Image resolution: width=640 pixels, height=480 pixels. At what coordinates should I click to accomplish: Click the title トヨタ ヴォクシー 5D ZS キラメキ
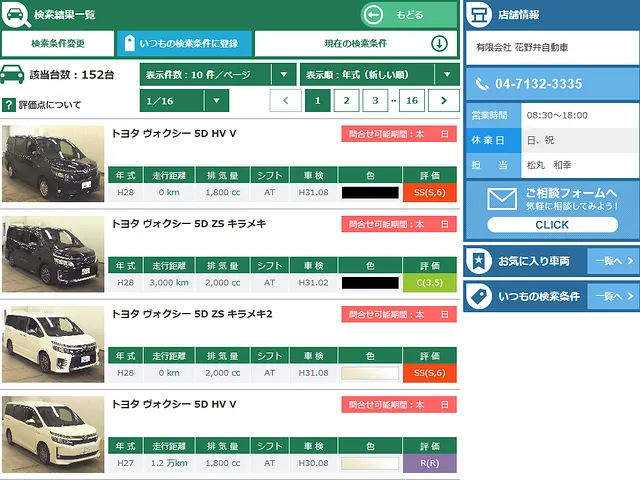coord(189,224)
